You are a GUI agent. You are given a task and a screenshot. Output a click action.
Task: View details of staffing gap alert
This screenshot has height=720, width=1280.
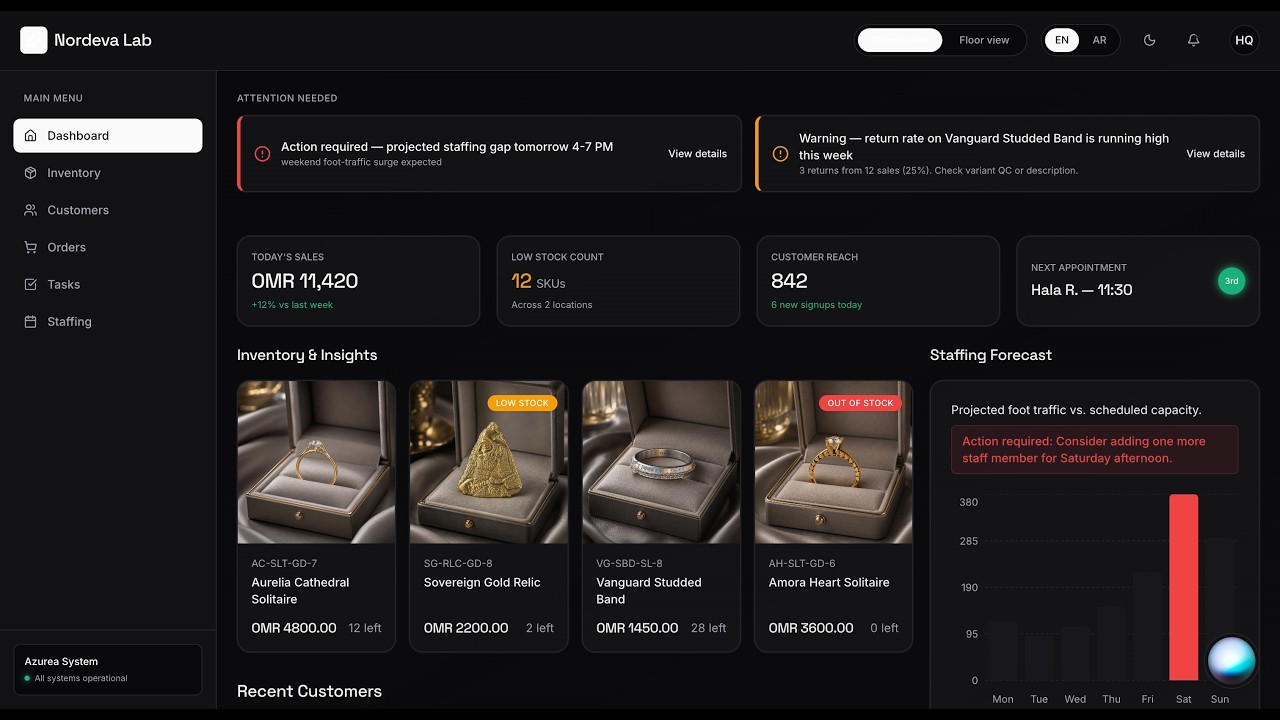click(x=697, y=154)
